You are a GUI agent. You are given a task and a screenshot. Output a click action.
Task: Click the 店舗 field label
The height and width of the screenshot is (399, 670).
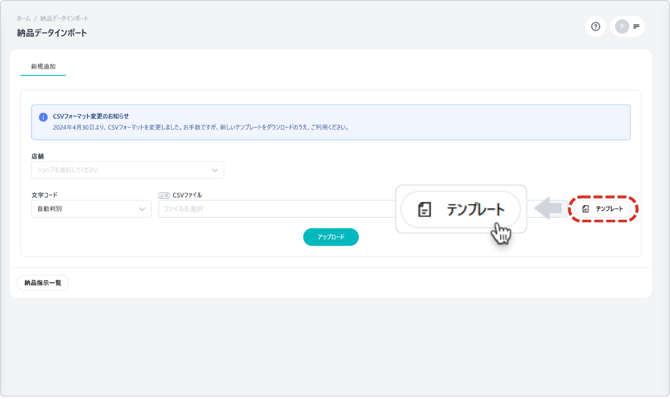38,156
